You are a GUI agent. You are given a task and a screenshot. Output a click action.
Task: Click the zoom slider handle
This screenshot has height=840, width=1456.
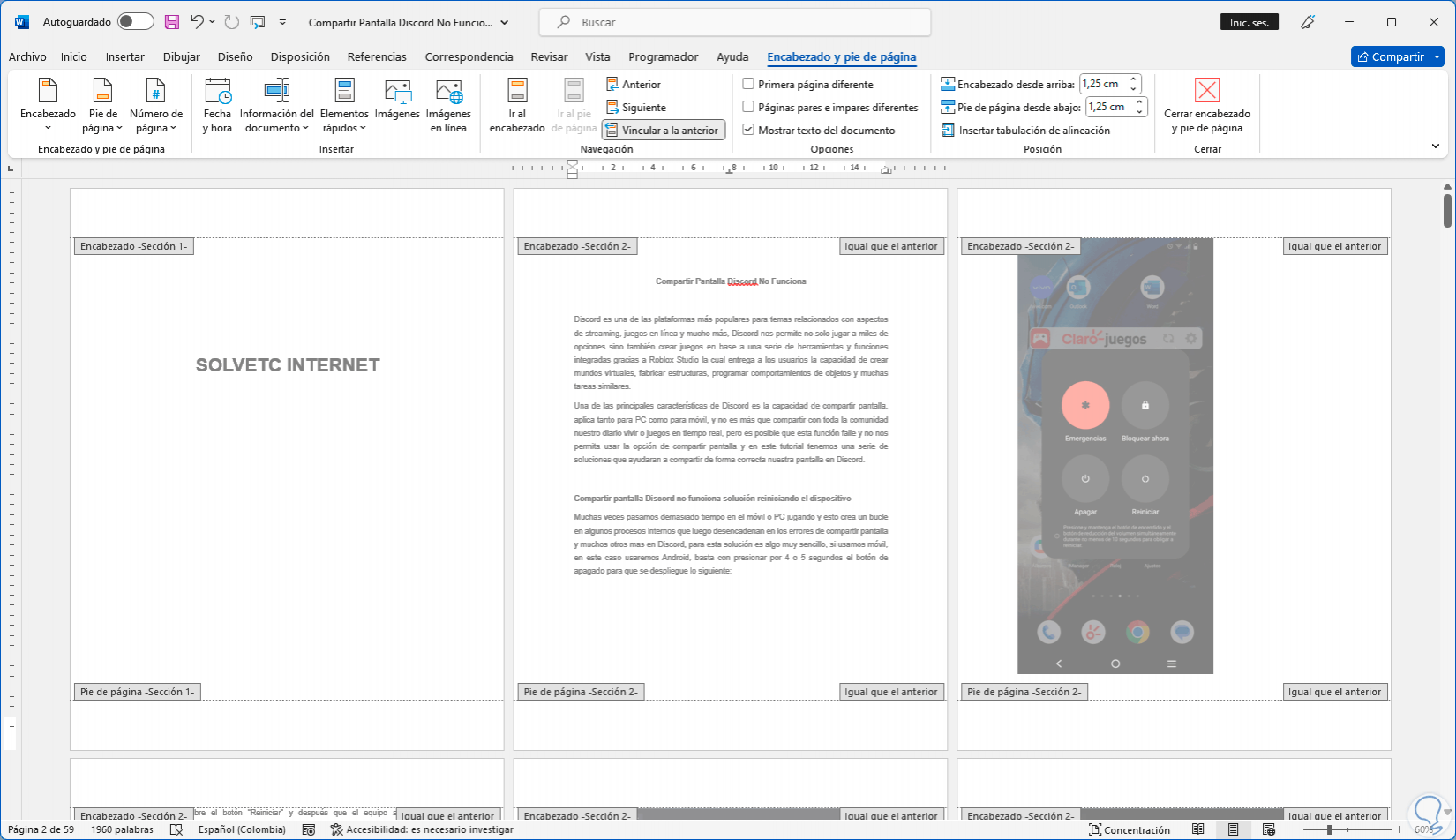[x=1329, y=829]
